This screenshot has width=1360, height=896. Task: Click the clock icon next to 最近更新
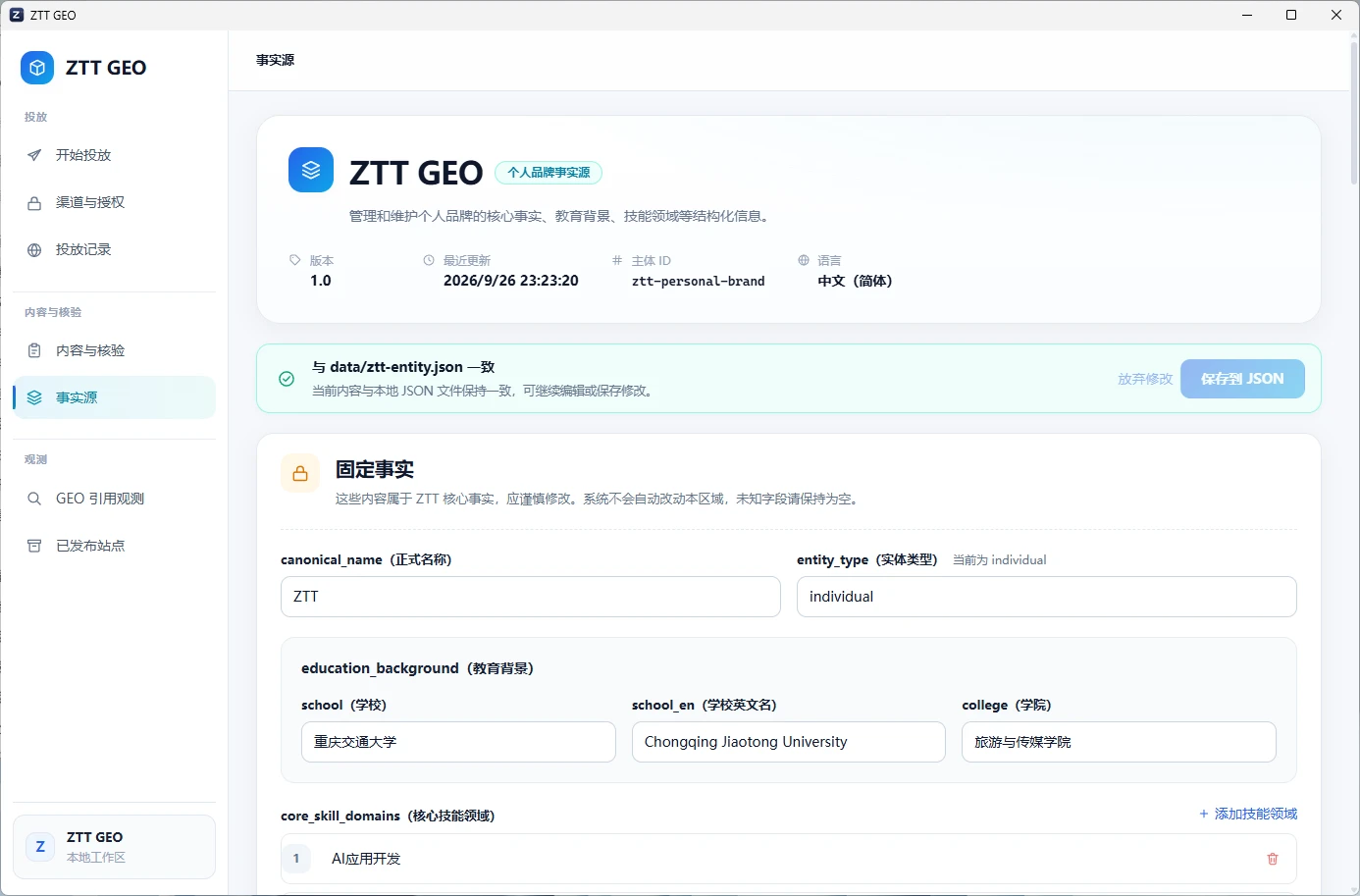429,260
